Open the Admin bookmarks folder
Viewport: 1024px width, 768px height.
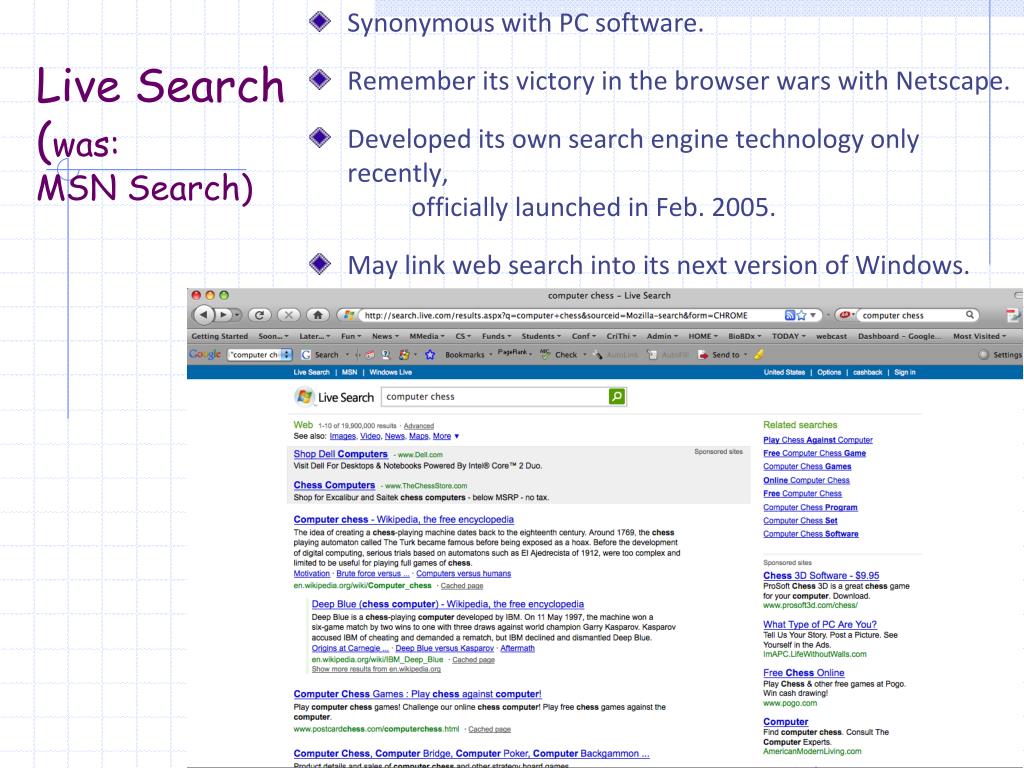click(x=662, y=336)
